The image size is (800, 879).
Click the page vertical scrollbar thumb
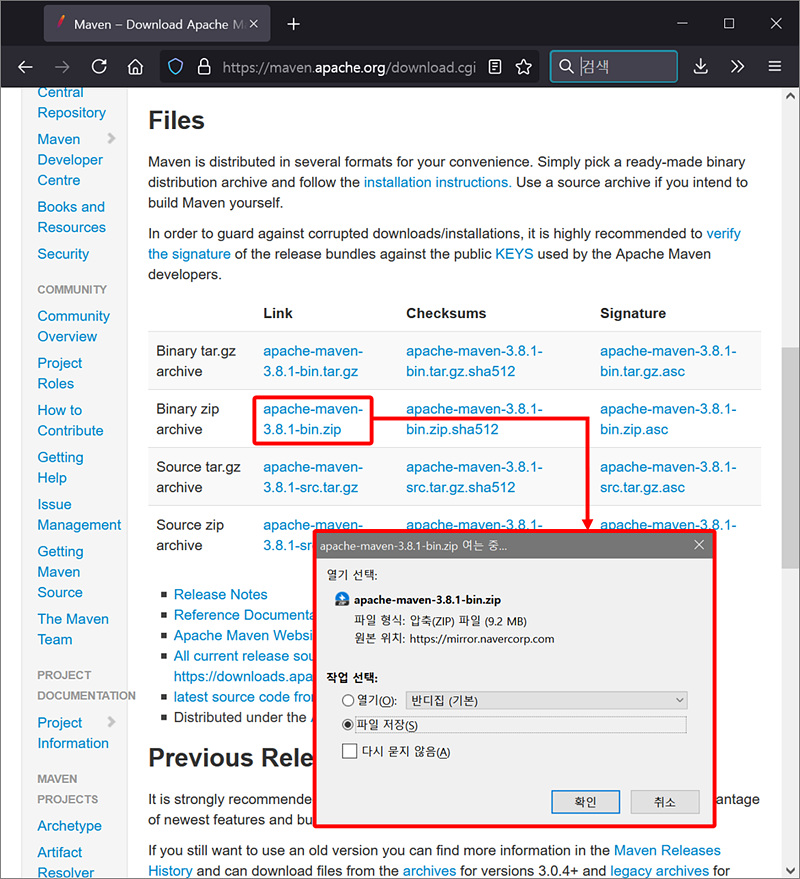790,458
